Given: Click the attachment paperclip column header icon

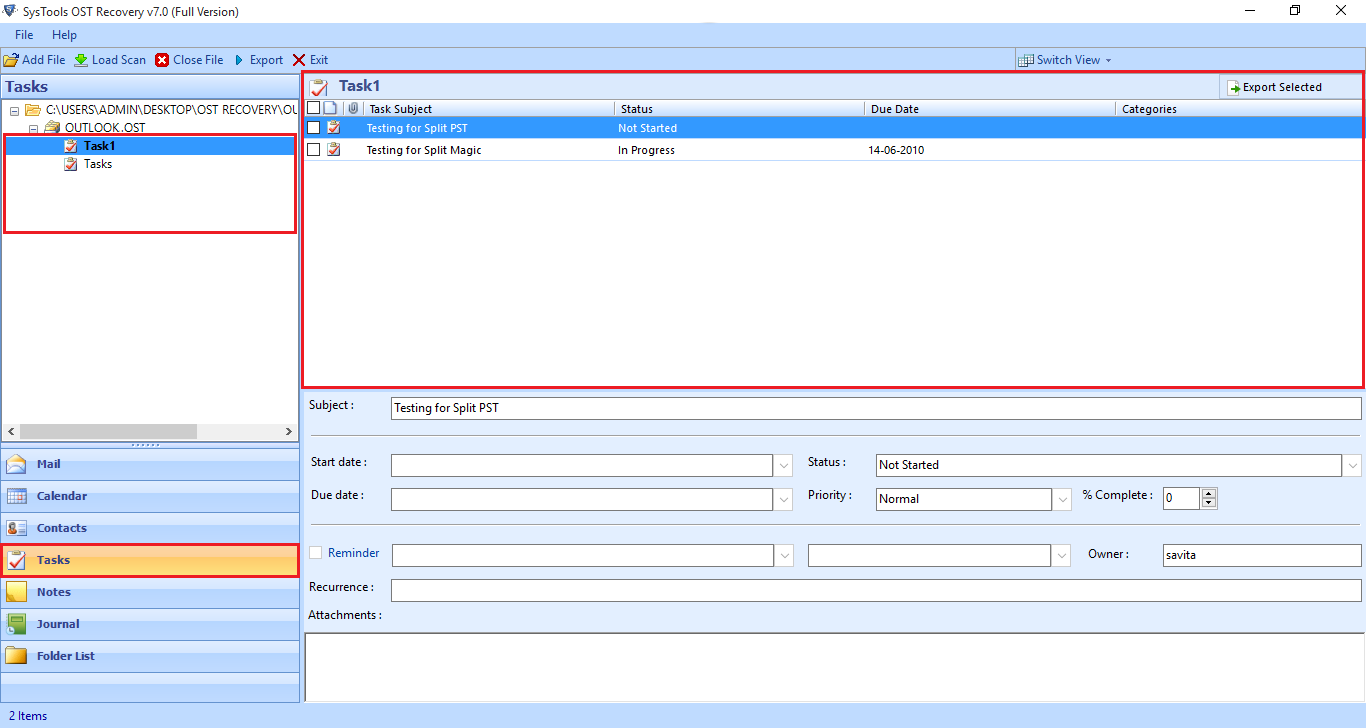Looking at the screenshot, I should point(353,108).
